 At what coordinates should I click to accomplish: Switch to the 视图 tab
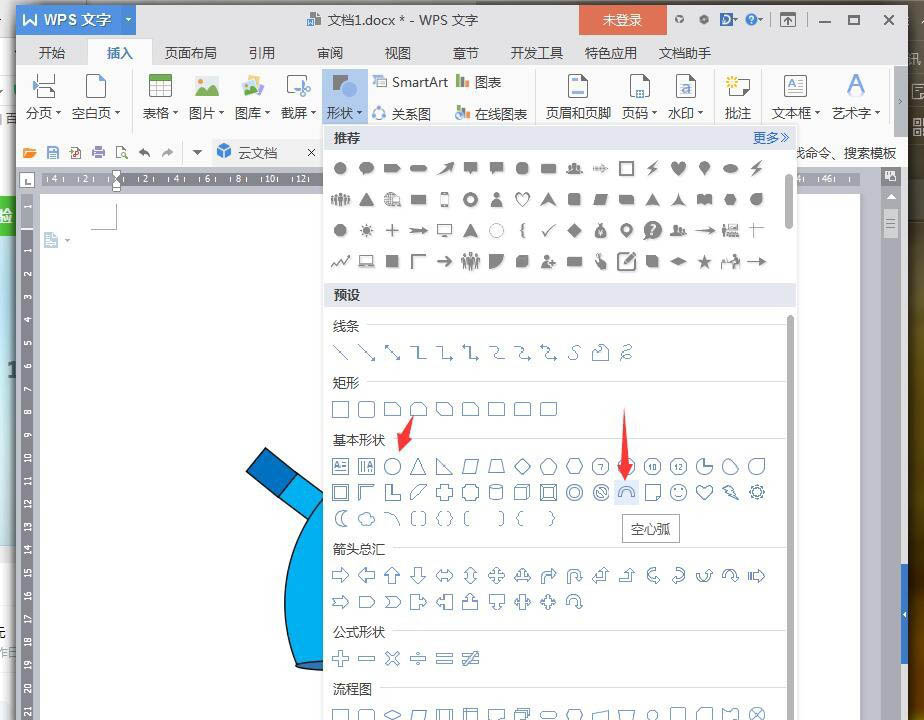397,53
